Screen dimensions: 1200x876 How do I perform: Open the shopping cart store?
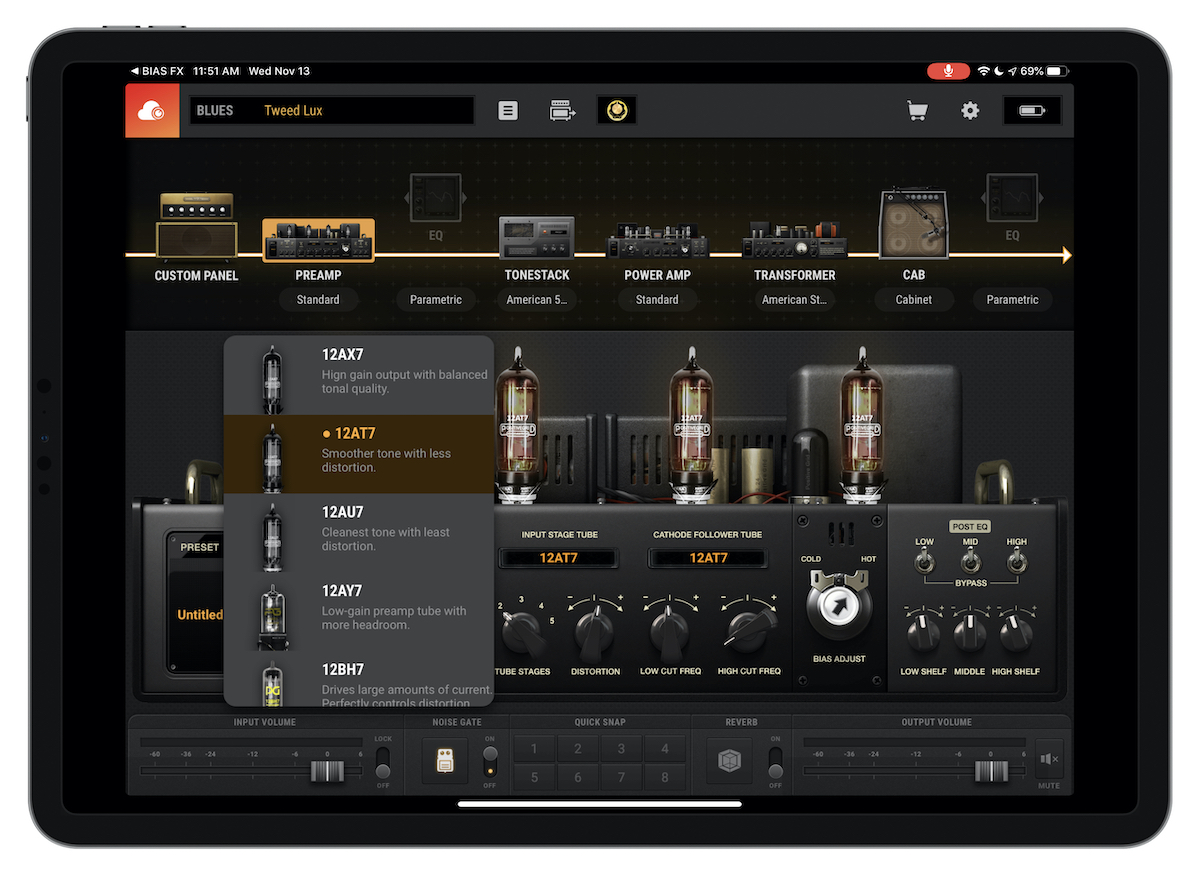[x=917, y=111]
